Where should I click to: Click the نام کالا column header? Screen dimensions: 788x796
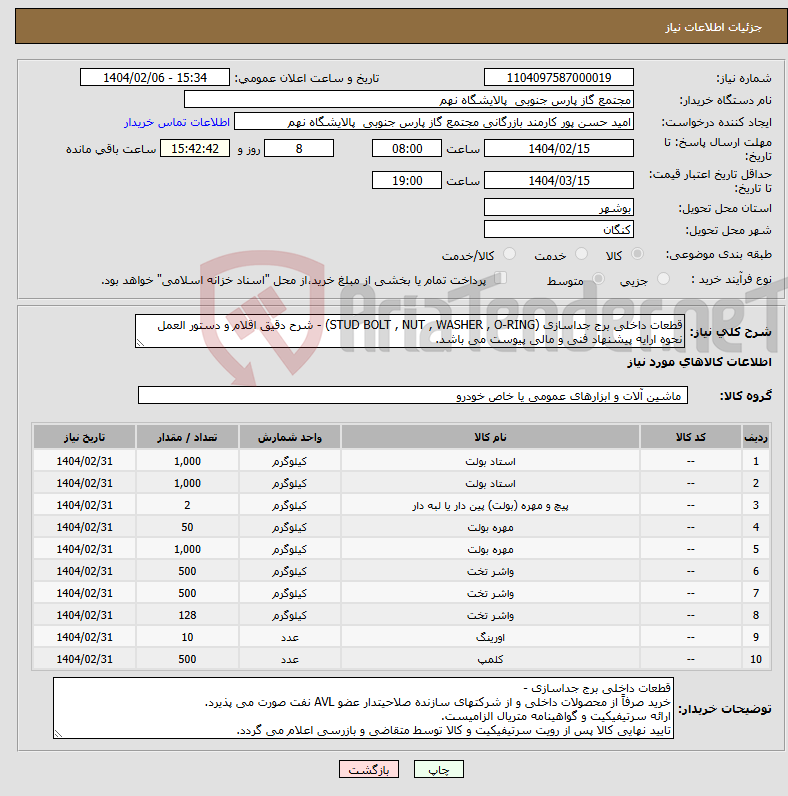[490, 437]
